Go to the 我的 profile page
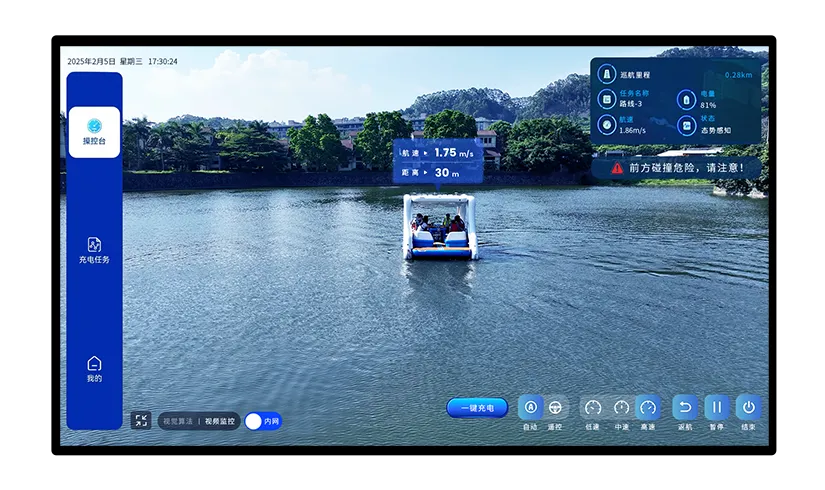 [x=94, y=369]
